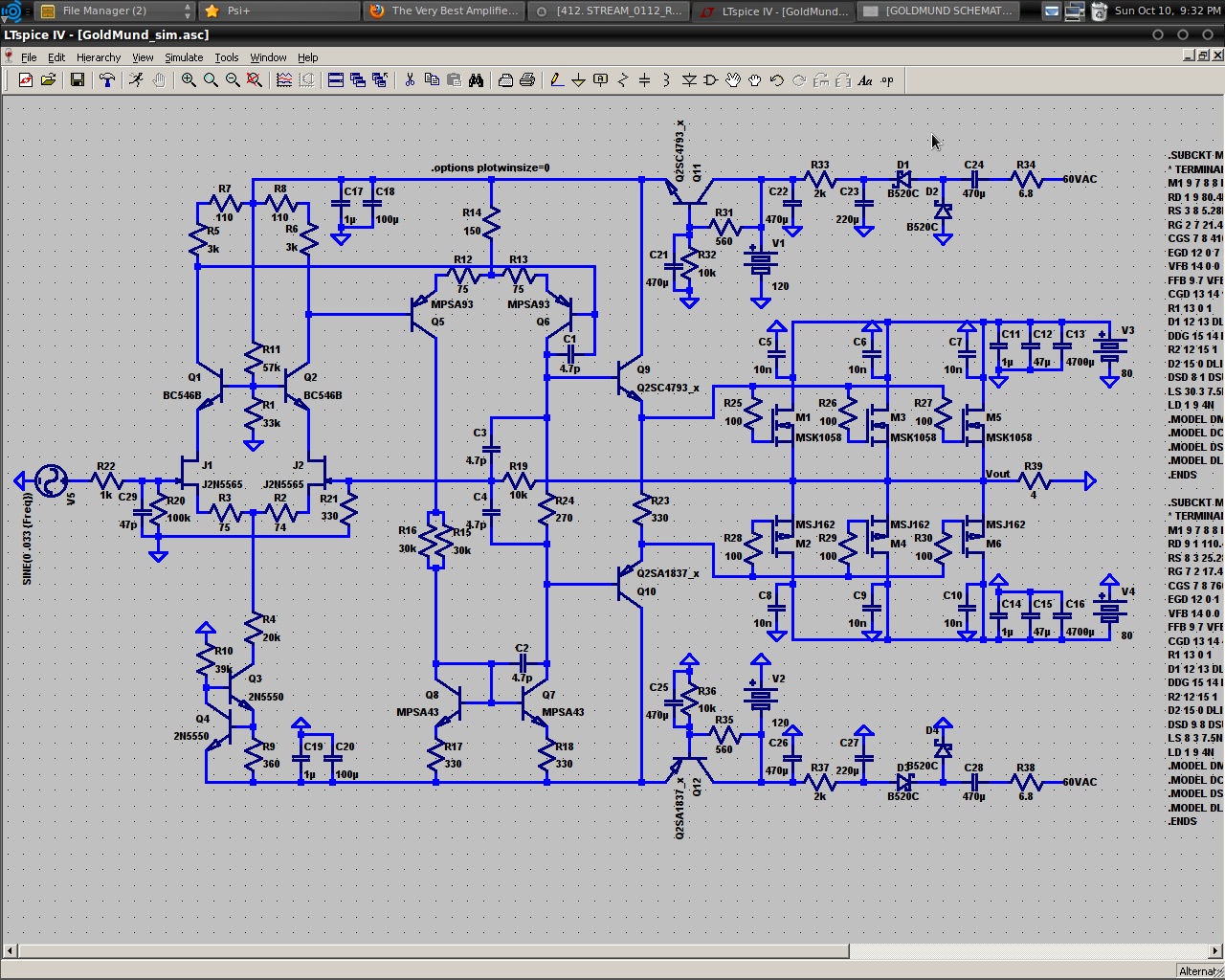
Task: Run the simulation with the running man icon
Action: tap(137, 80)
